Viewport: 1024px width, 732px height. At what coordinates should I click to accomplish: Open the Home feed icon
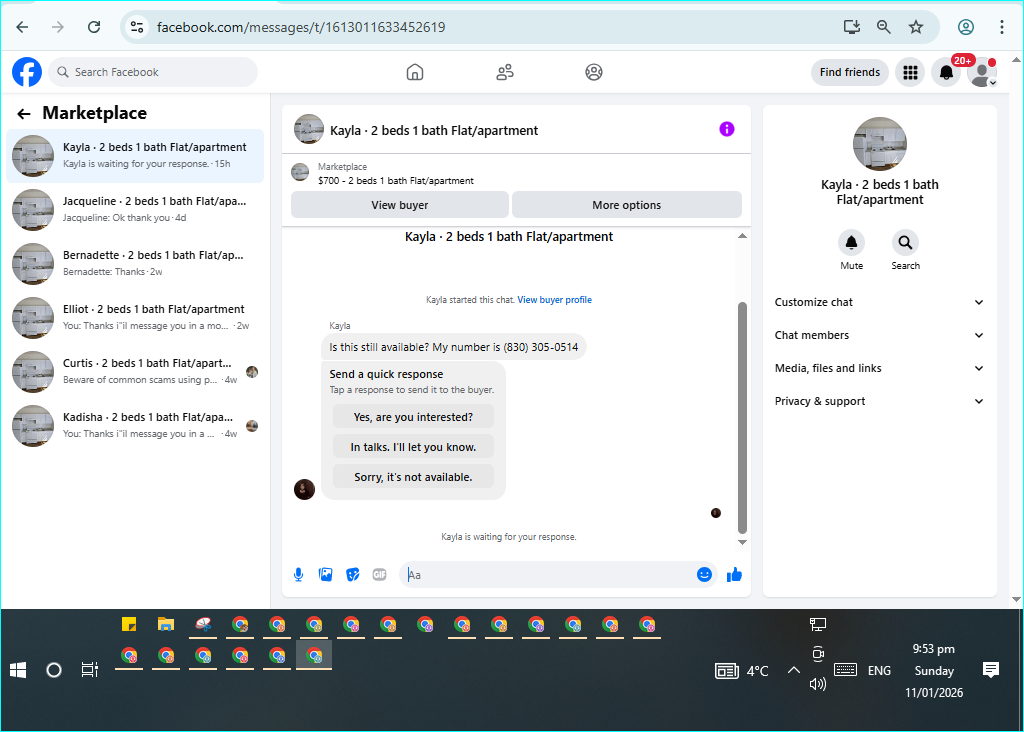[415, 72]
